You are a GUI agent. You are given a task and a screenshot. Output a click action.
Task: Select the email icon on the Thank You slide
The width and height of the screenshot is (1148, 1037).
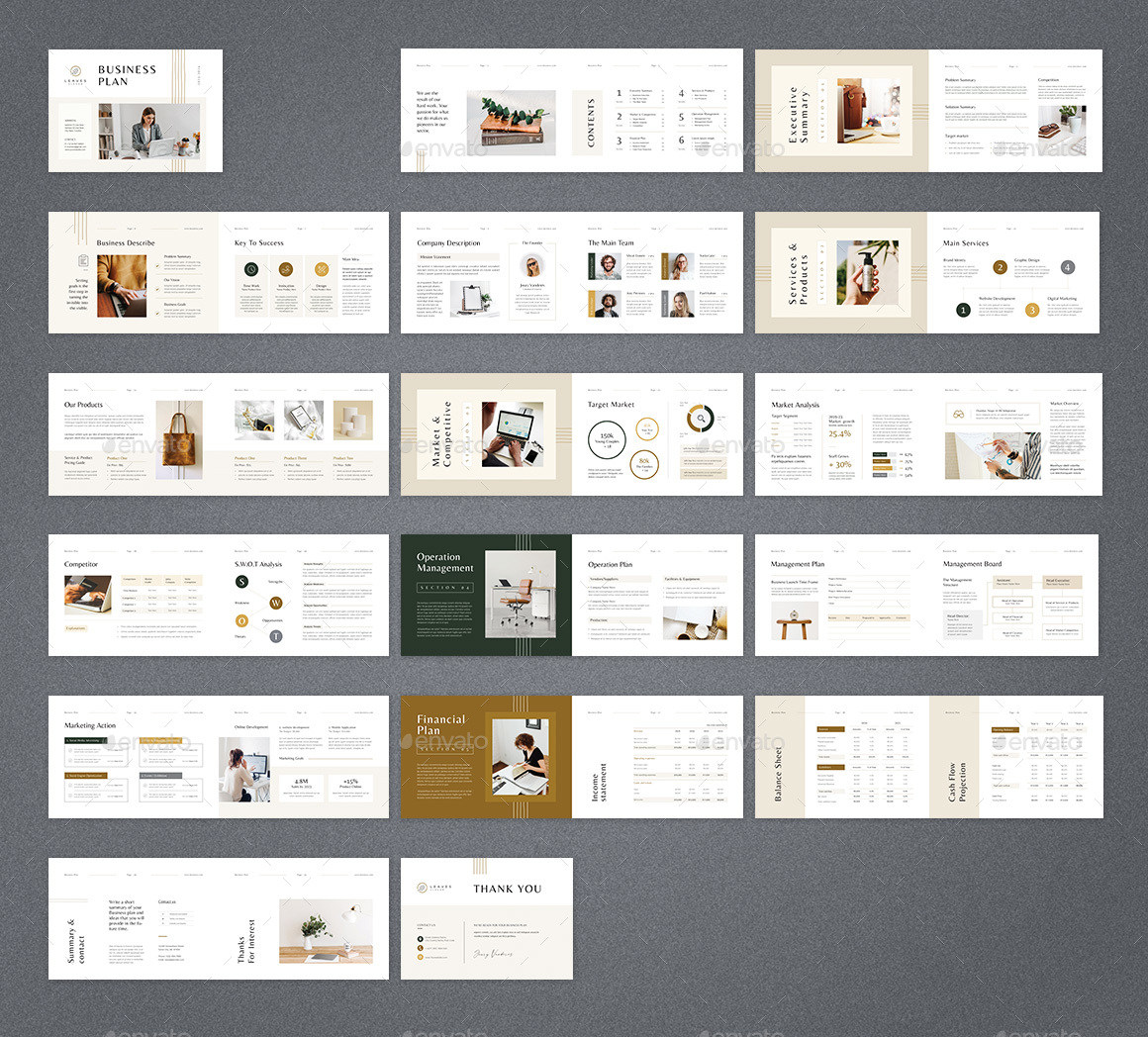[x=421, y=957]
